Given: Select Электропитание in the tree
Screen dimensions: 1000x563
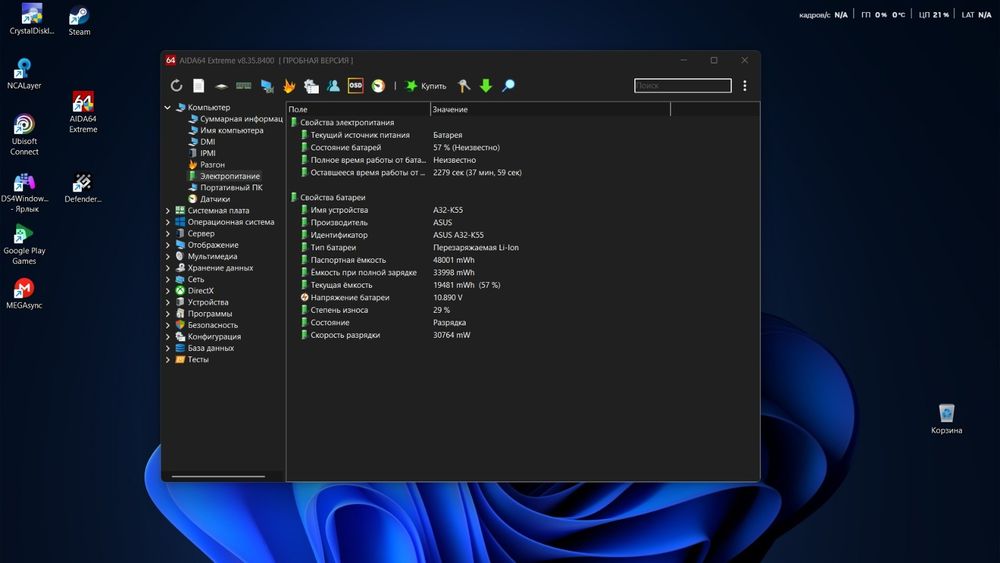Looking at the screenshot, I should click(224, 176).
